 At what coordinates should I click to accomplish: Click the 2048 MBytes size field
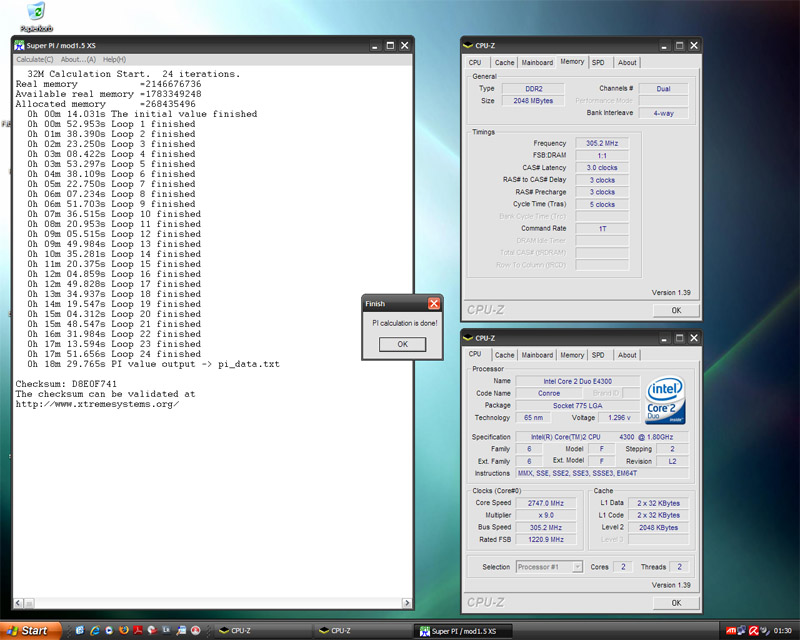coord(533,101)
